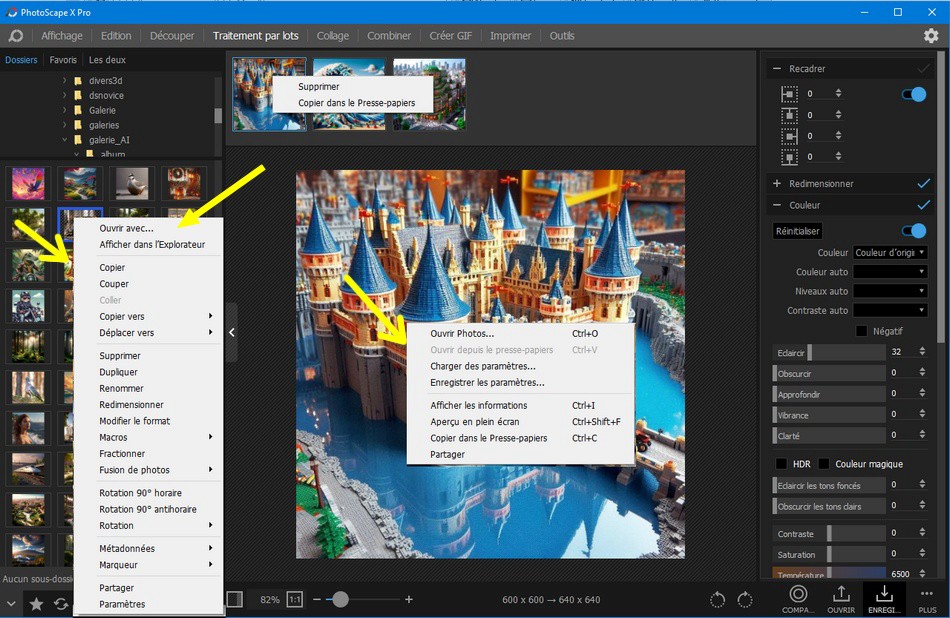The width and height of the screenshot is (950, 618).
Task: Open the Créer GIF tab
Action: [x=450, y=36]
